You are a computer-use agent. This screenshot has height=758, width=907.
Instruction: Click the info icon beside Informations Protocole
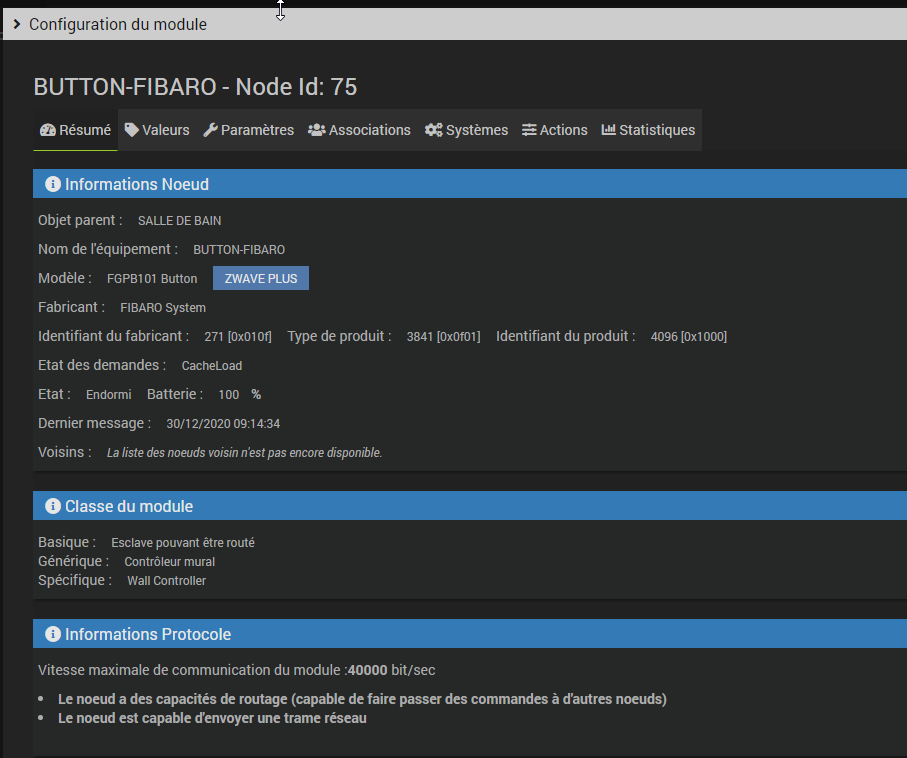(53, 634)
